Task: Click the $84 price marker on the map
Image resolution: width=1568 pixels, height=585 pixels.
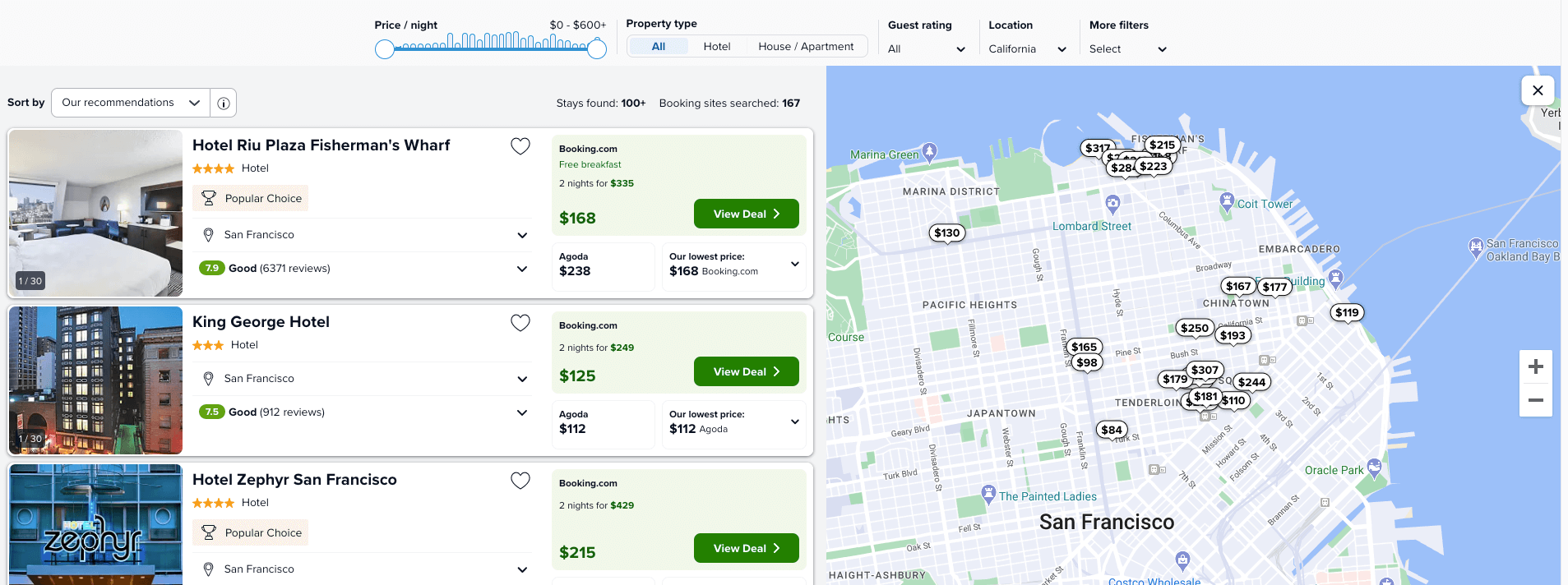Action: 1110,429
